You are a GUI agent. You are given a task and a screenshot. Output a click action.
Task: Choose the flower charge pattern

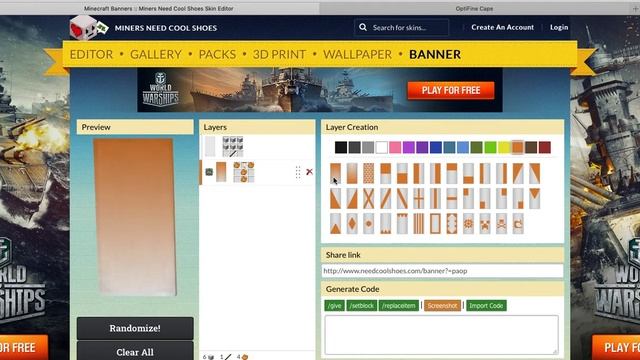click(x=469, y=224)
